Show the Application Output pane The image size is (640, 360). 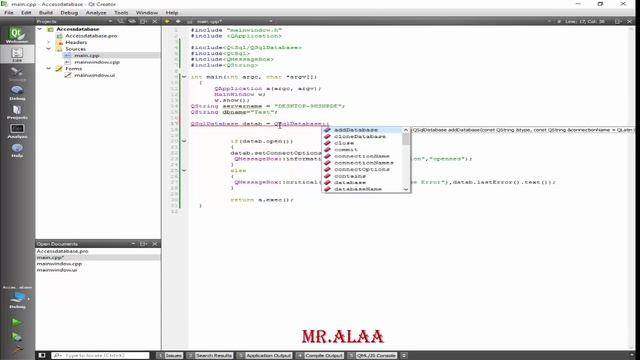click(265, 356)
